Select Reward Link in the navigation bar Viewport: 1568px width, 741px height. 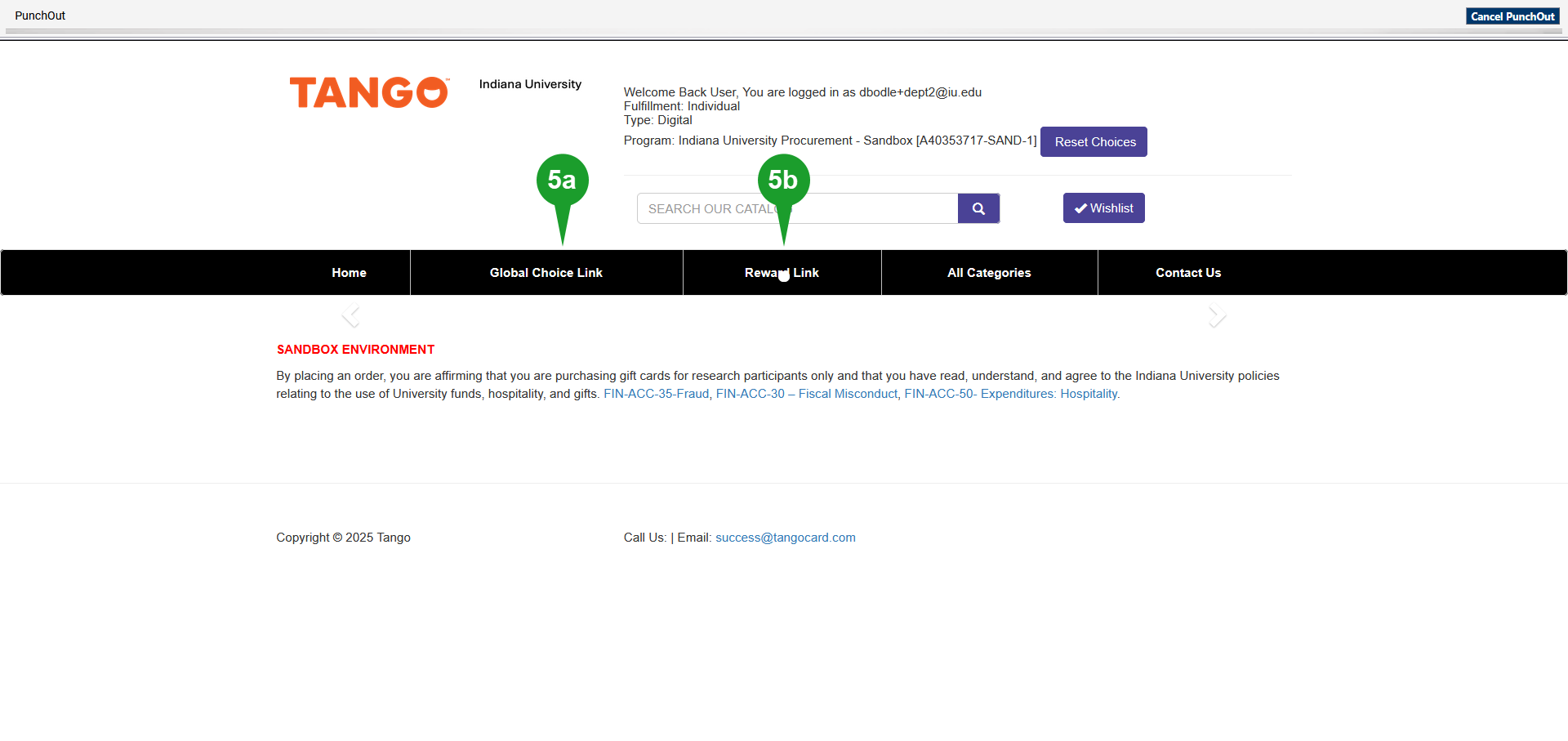click(782, 272)
